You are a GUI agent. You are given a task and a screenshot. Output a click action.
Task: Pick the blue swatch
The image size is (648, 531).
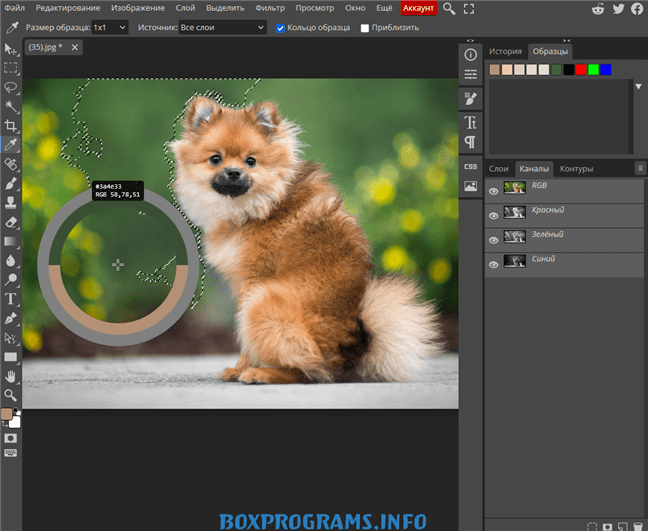(x=605, y=69)
